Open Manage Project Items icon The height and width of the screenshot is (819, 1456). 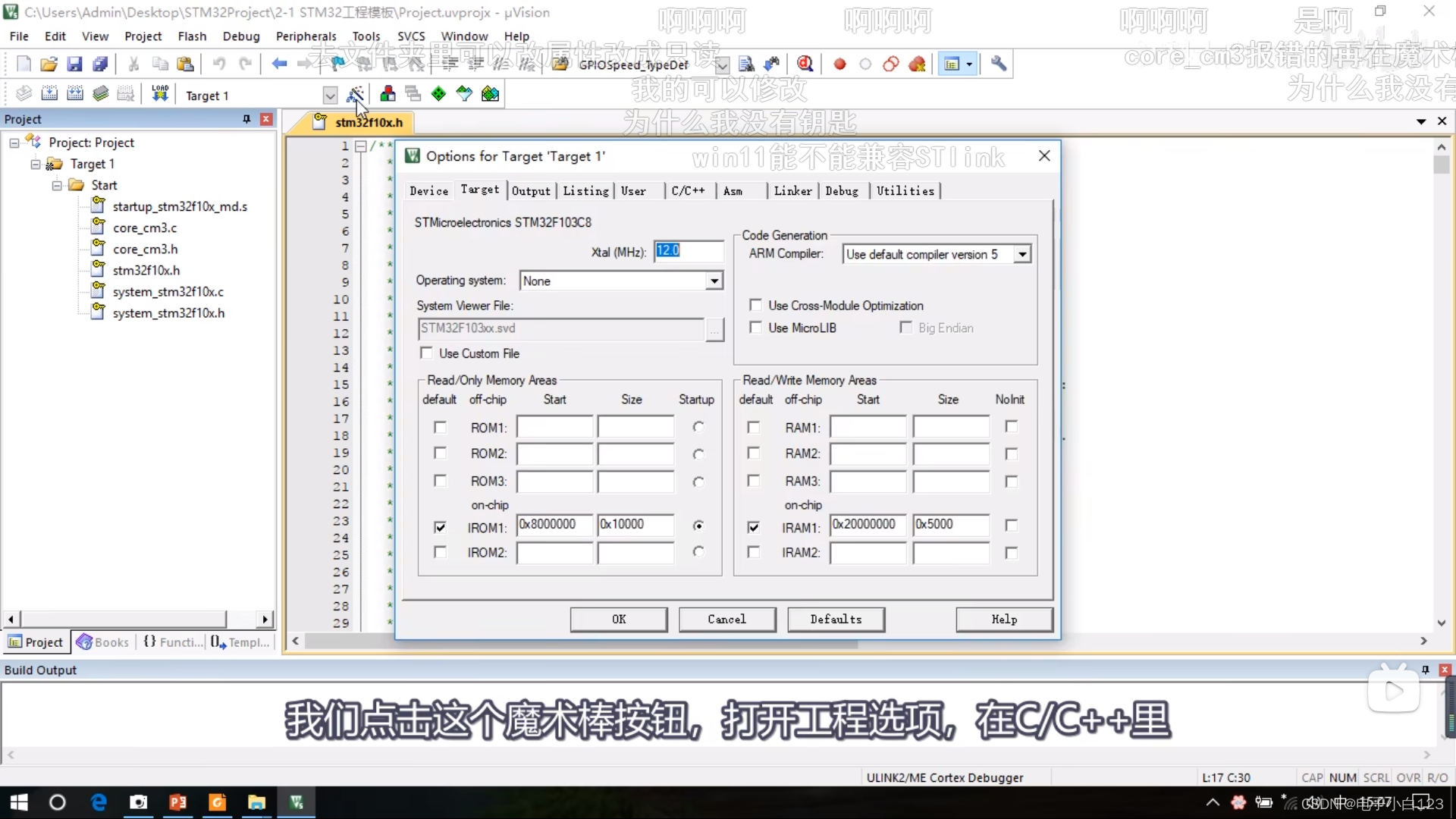[388, 94]
